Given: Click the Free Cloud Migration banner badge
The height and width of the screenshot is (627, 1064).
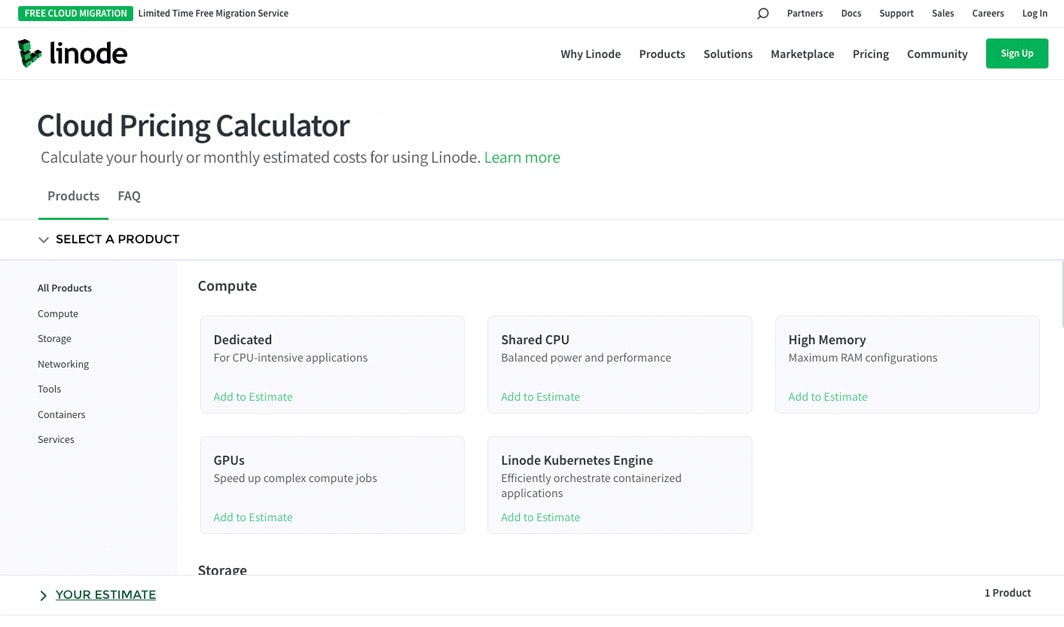Looking at the screenshot, I should pyautogui.click(x=75, y=14).
